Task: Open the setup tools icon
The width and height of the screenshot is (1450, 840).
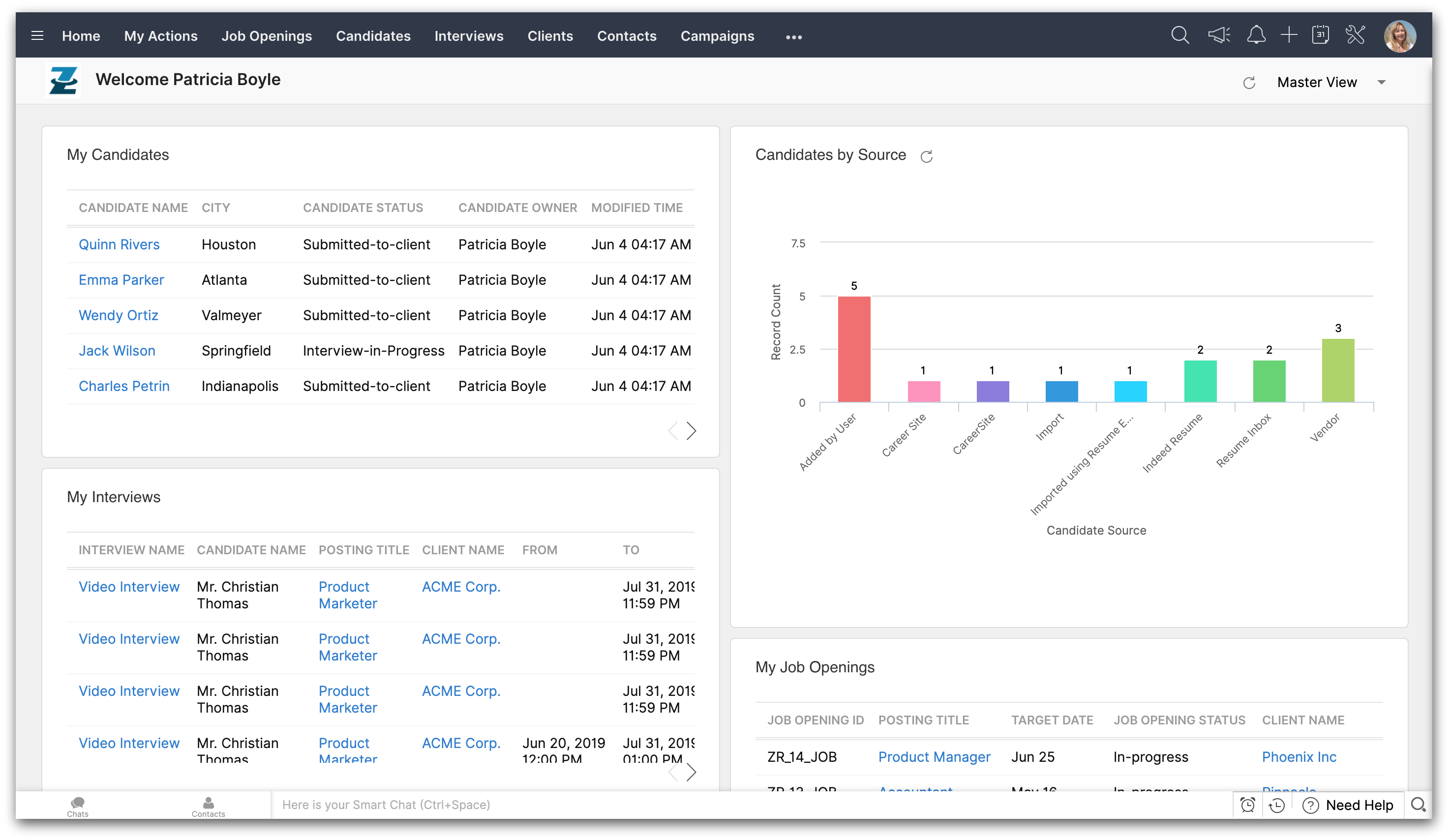Action: [1355, 35]
